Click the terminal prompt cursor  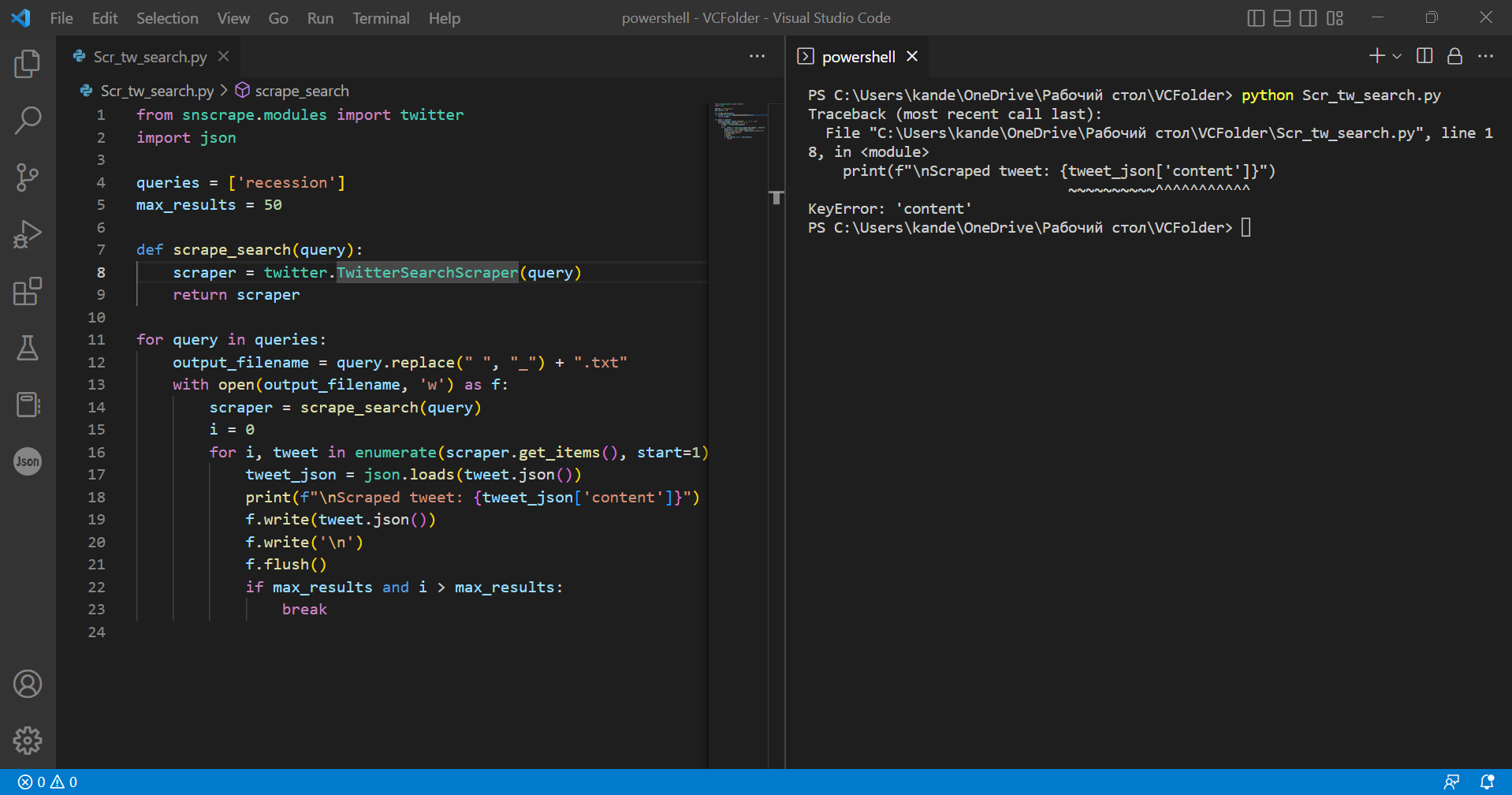pos(1246,227)
